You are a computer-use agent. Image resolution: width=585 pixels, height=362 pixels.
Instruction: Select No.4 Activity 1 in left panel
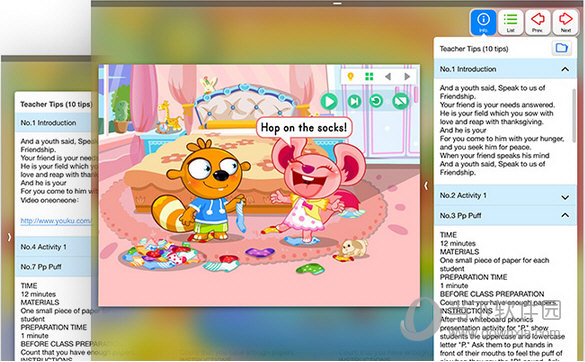(x=53, y=247)
